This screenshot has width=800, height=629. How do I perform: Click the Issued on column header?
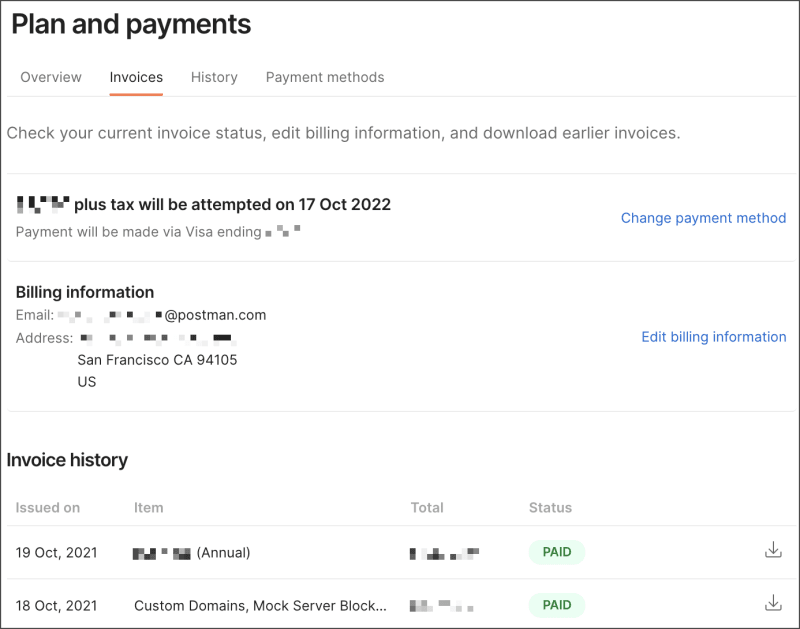pyautogui.click(x=48, y=508)
